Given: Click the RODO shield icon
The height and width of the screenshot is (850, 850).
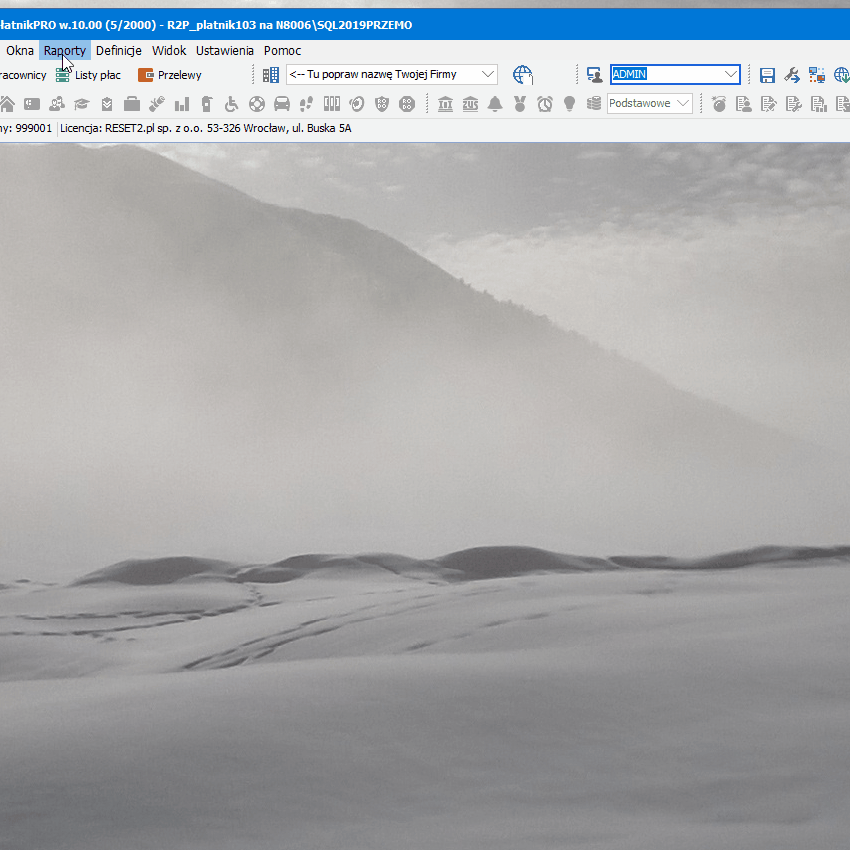Looking at the screenshot, I should tap(382, 104).
